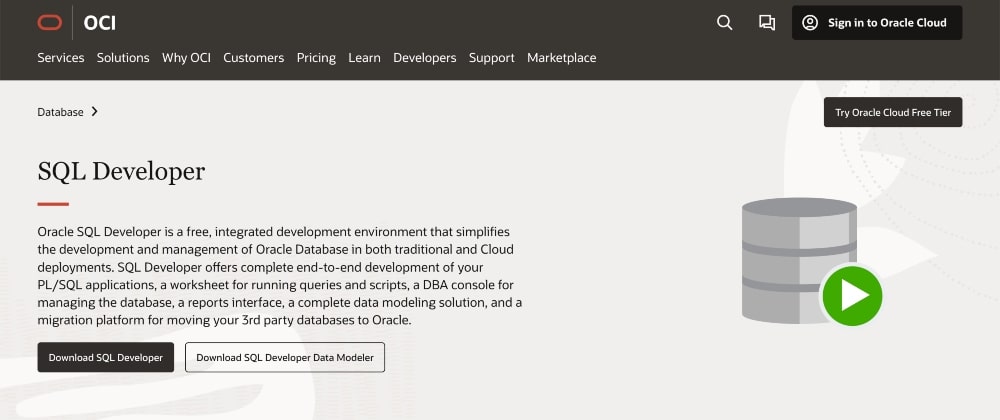The image size is (1000, 420).
Task: Click the Oracle logo icon
Action: pyautogui.click(x=49, y=22)
